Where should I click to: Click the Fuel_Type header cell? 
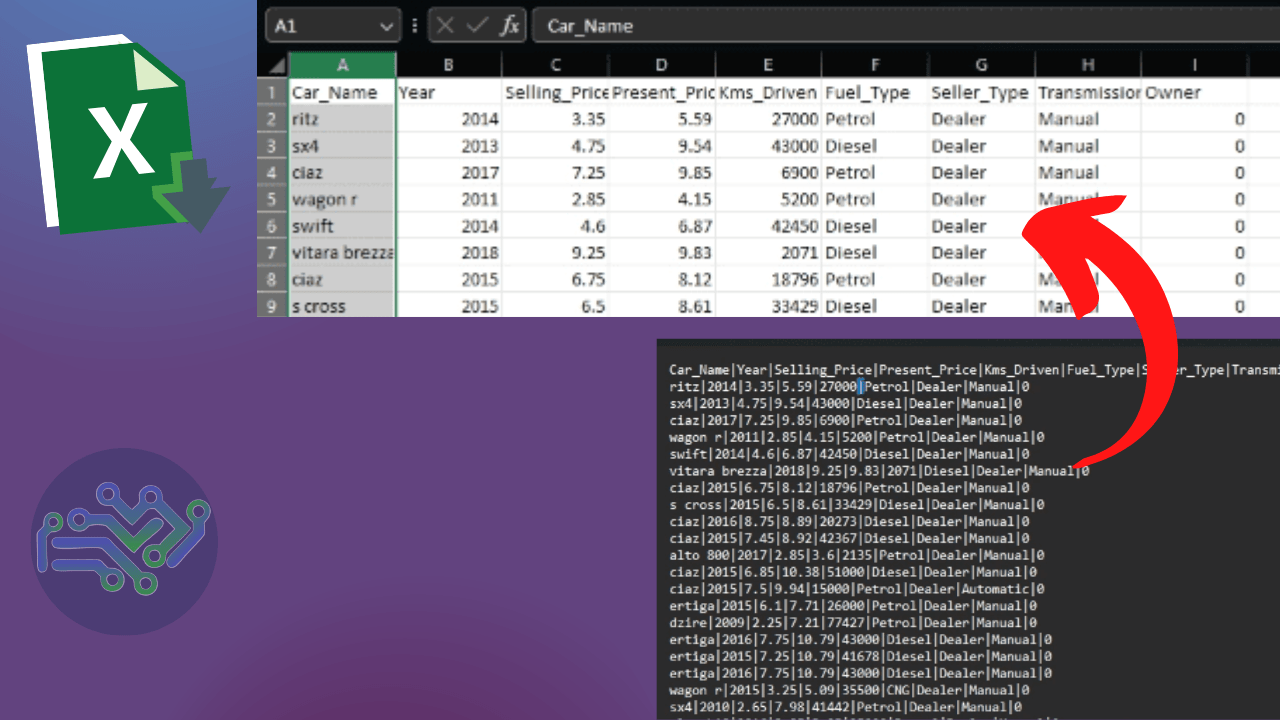(x=874, y=92)
